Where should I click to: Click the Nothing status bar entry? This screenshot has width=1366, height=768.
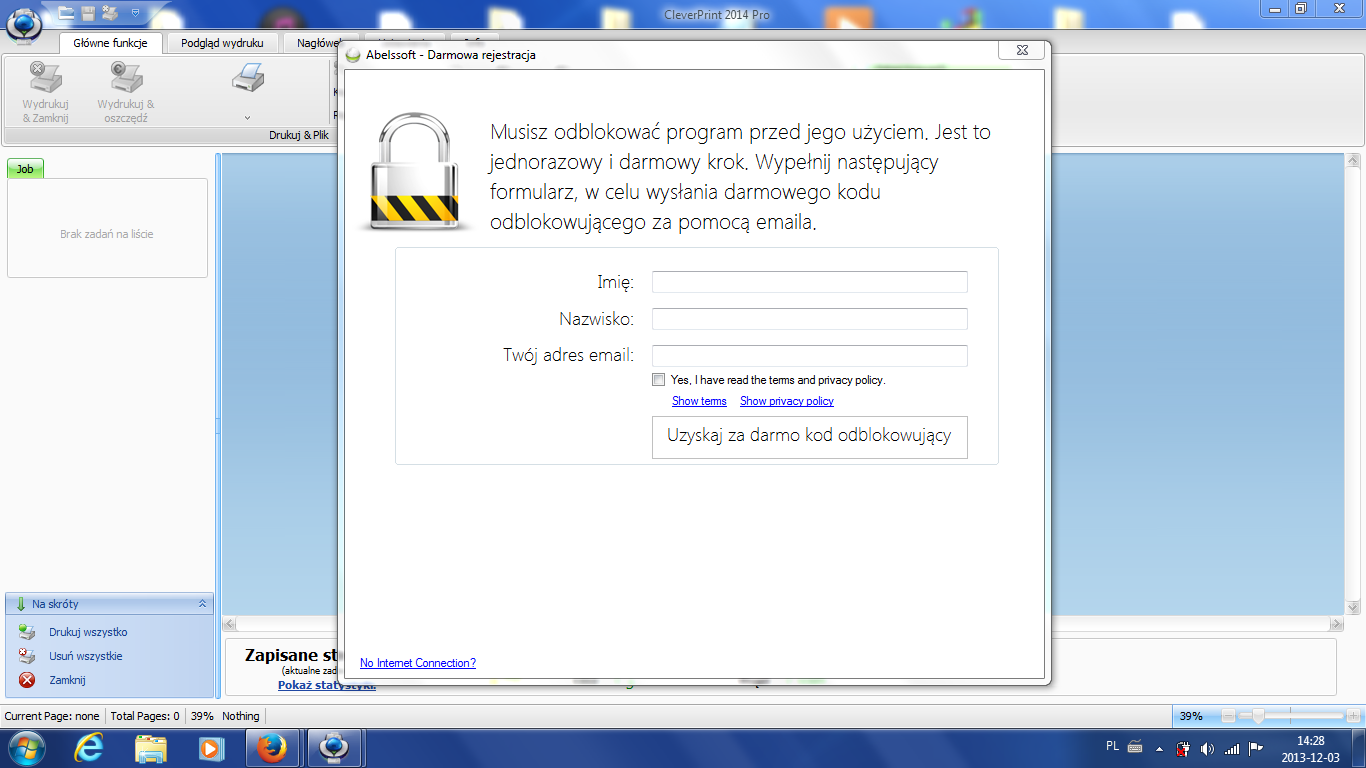[241, 716]
